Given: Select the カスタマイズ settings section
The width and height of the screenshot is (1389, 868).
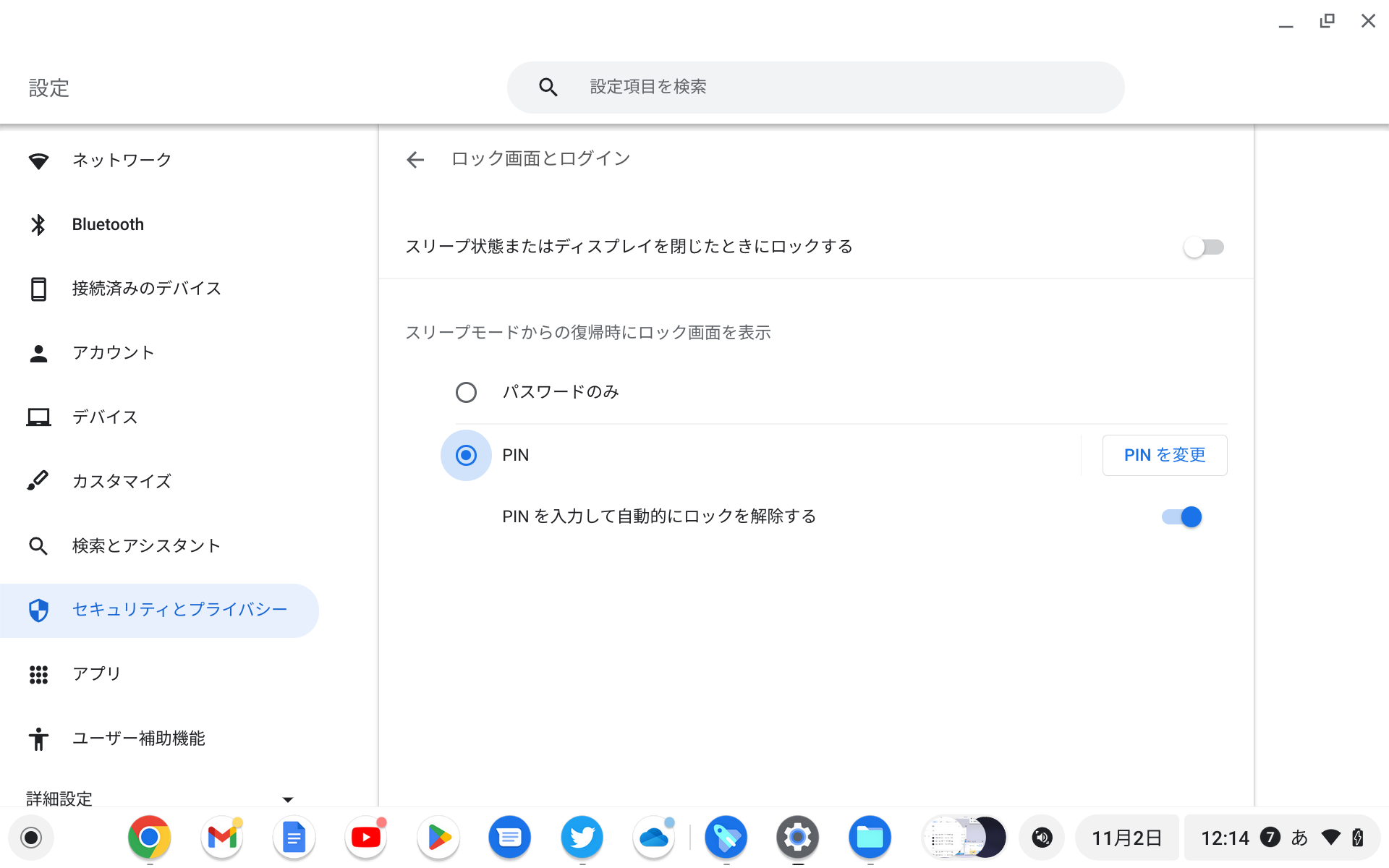Looking at the screenshot, I should coord(122,481).
